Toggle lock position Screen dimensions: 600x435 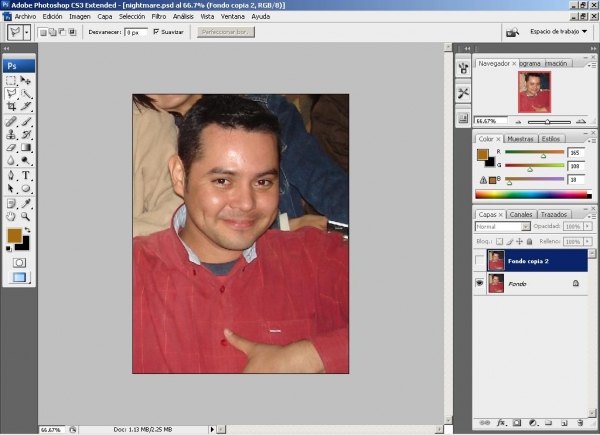[519, 241]
